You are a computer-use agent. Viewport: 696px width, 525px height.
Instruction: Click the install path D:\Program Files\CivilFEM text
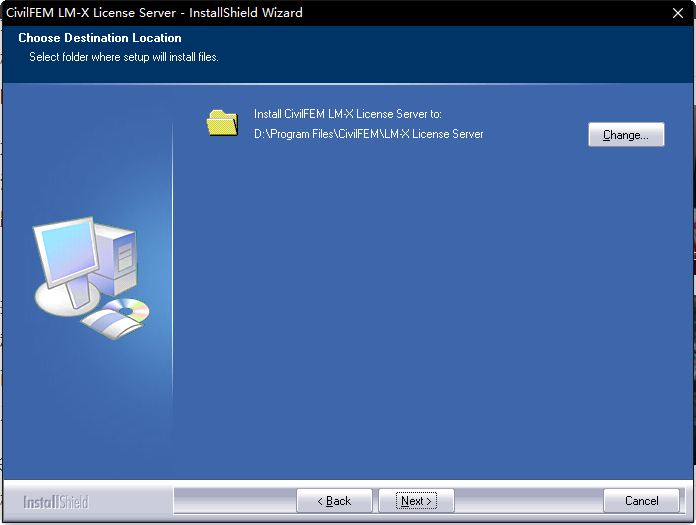coord(368,134)
